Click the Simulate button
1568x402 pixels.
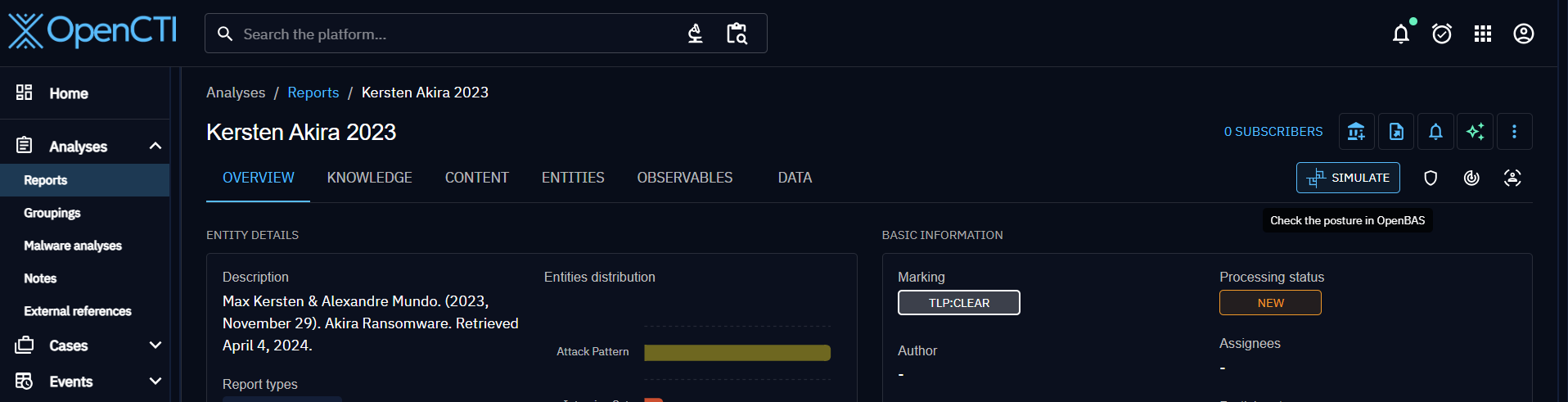click(1348, 178)
